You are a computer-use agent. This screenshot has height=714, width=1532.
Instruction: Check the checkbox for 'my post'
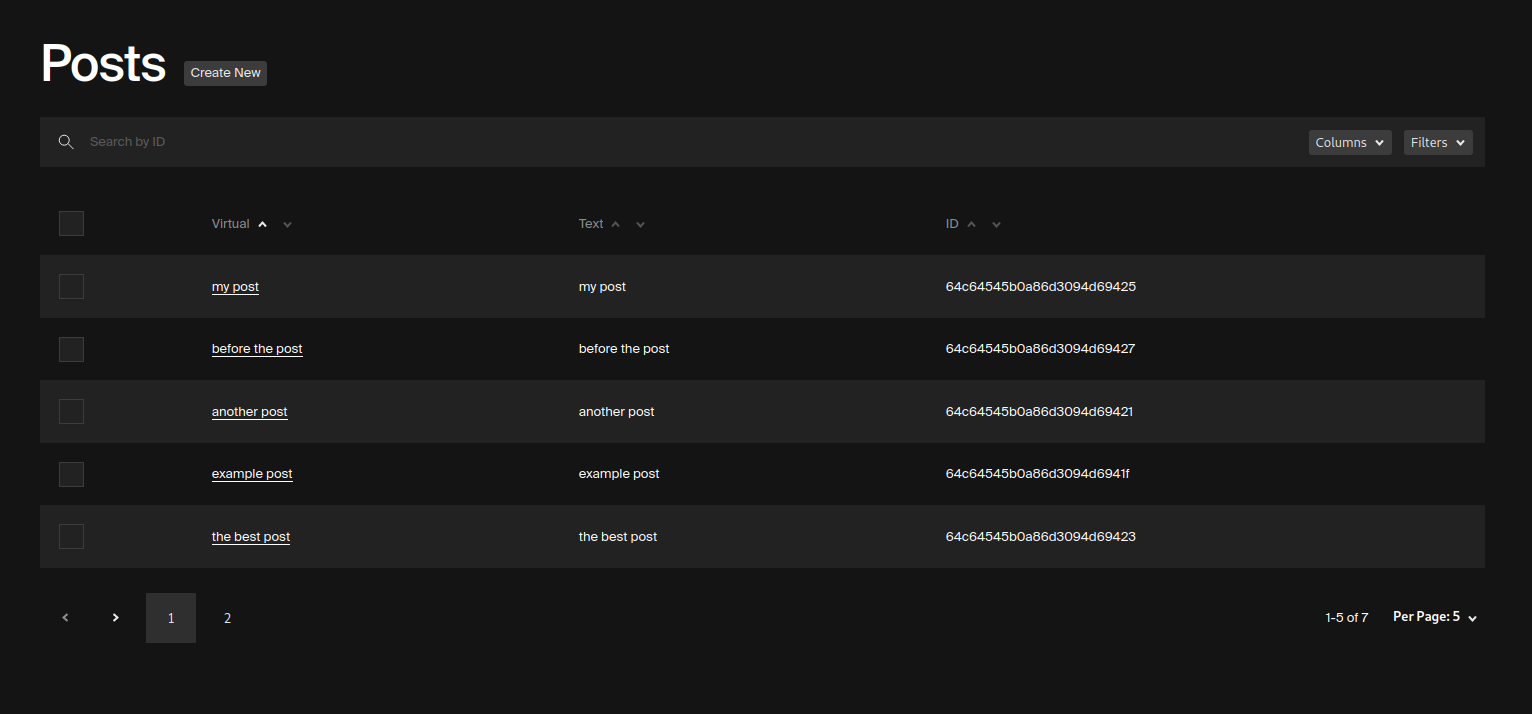coord(71,286)
